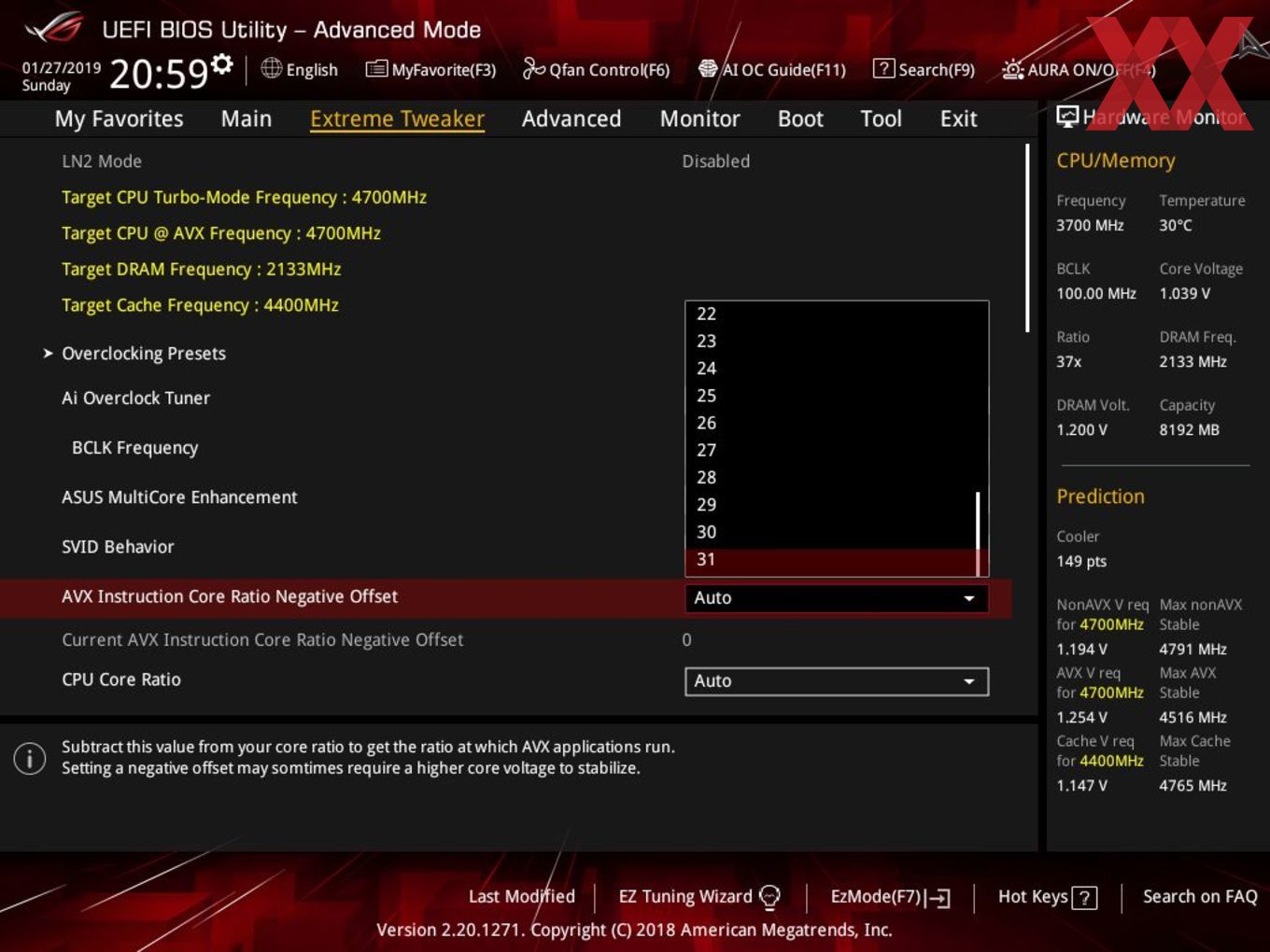Select value 22 in the dropdown list
Screen dimensions: 1270x952
(x=830, y=315)
